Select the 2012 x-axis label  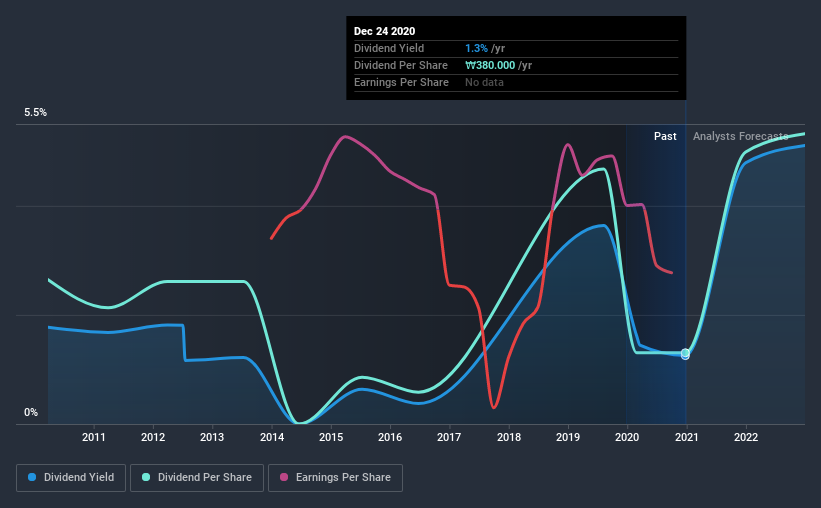tap(153, 437)
